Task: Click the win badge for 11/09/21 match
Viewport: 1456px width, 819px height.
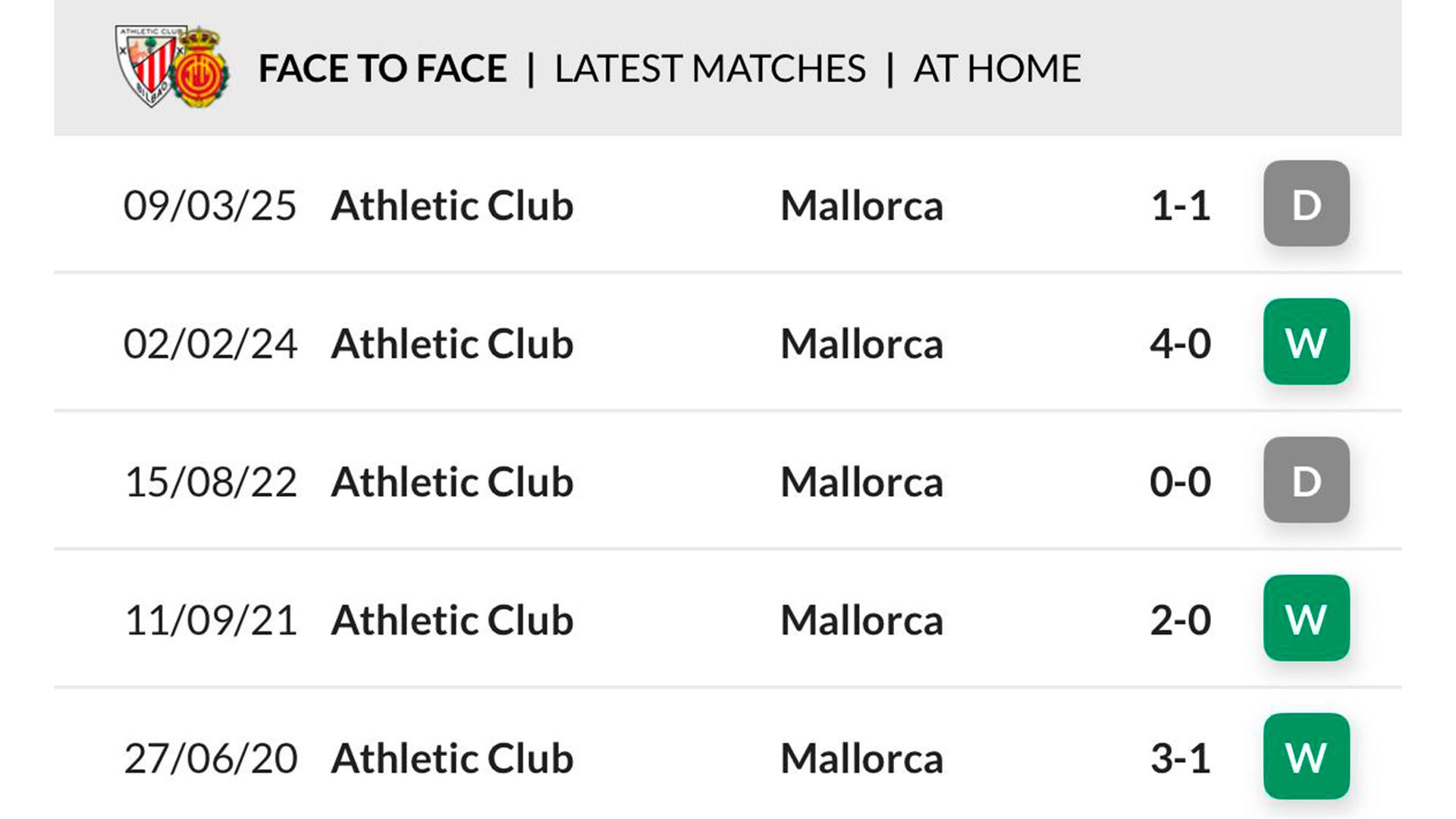Action: coord(1306,618)
